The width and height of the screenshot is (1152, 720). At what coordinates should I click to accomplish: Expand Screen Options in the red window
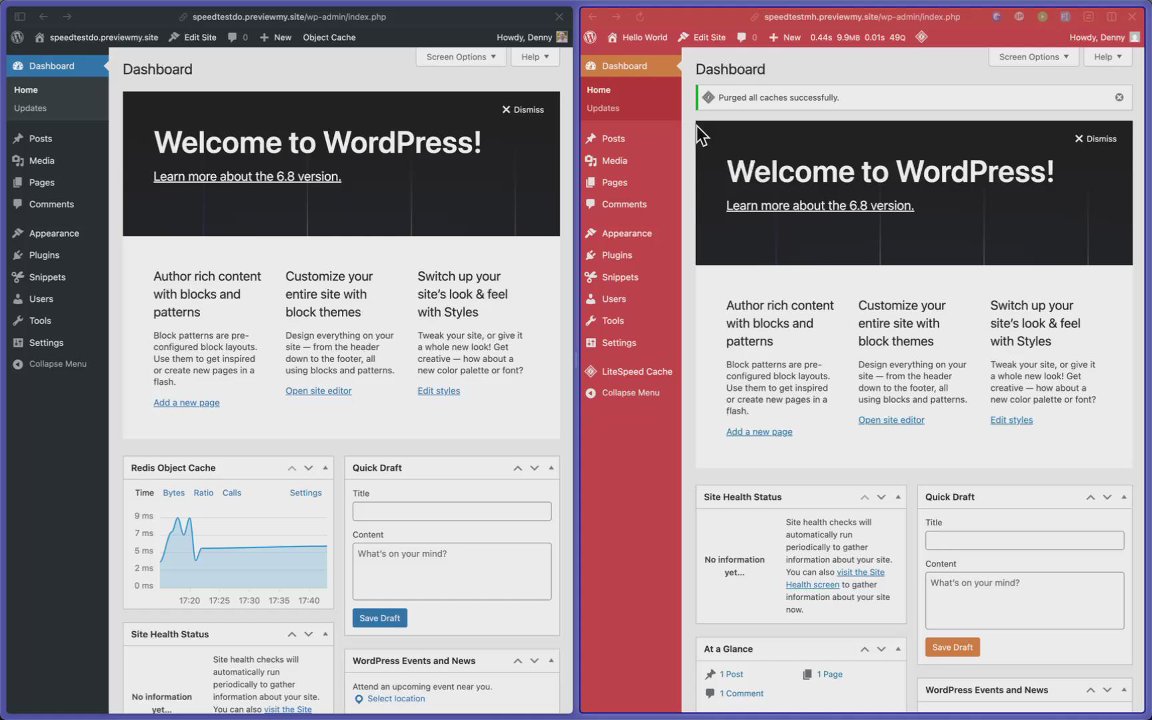[x=1034, y=57]
